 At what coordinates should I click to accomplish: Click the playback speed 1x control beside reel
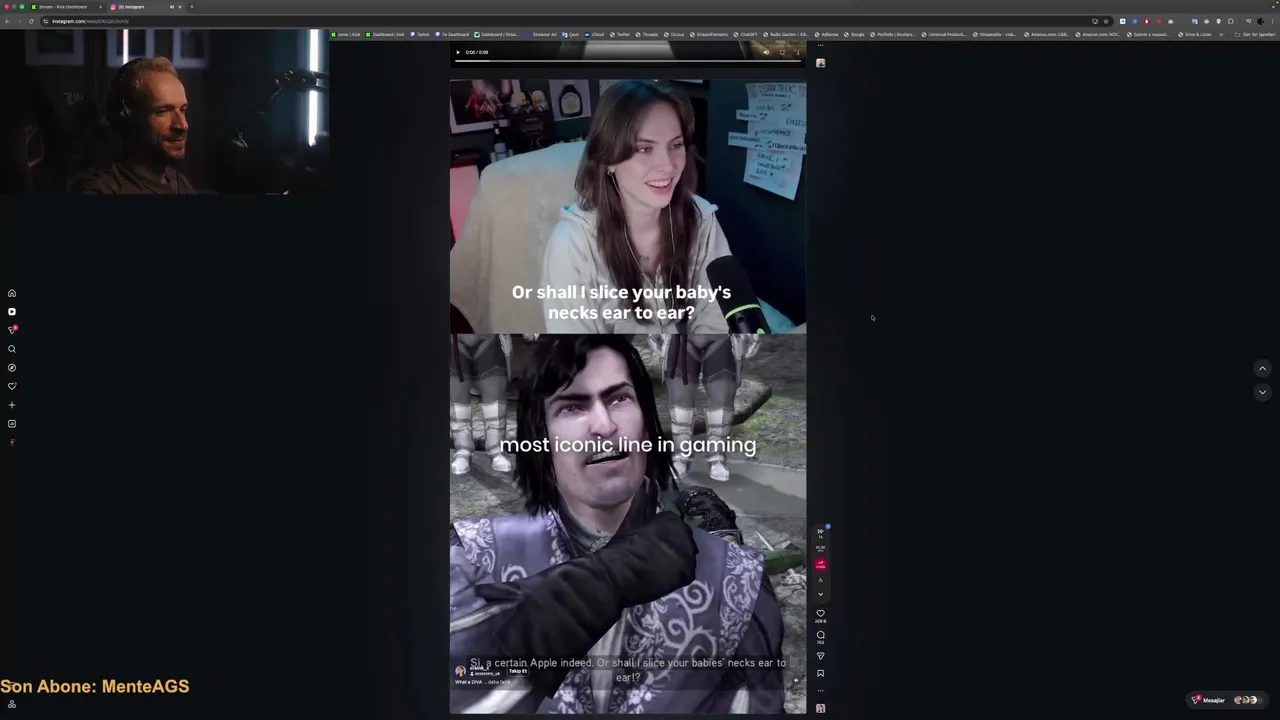(820, 533)
